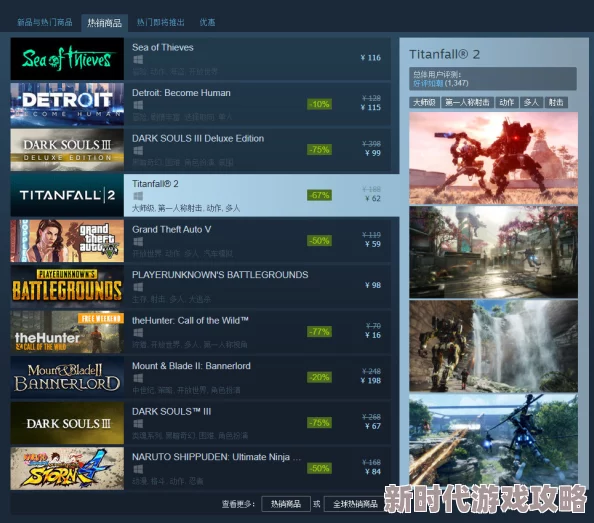
Task: Click Titanfall 2 tags line 大师级, 第一人称射击
Action: coord(186,208)
